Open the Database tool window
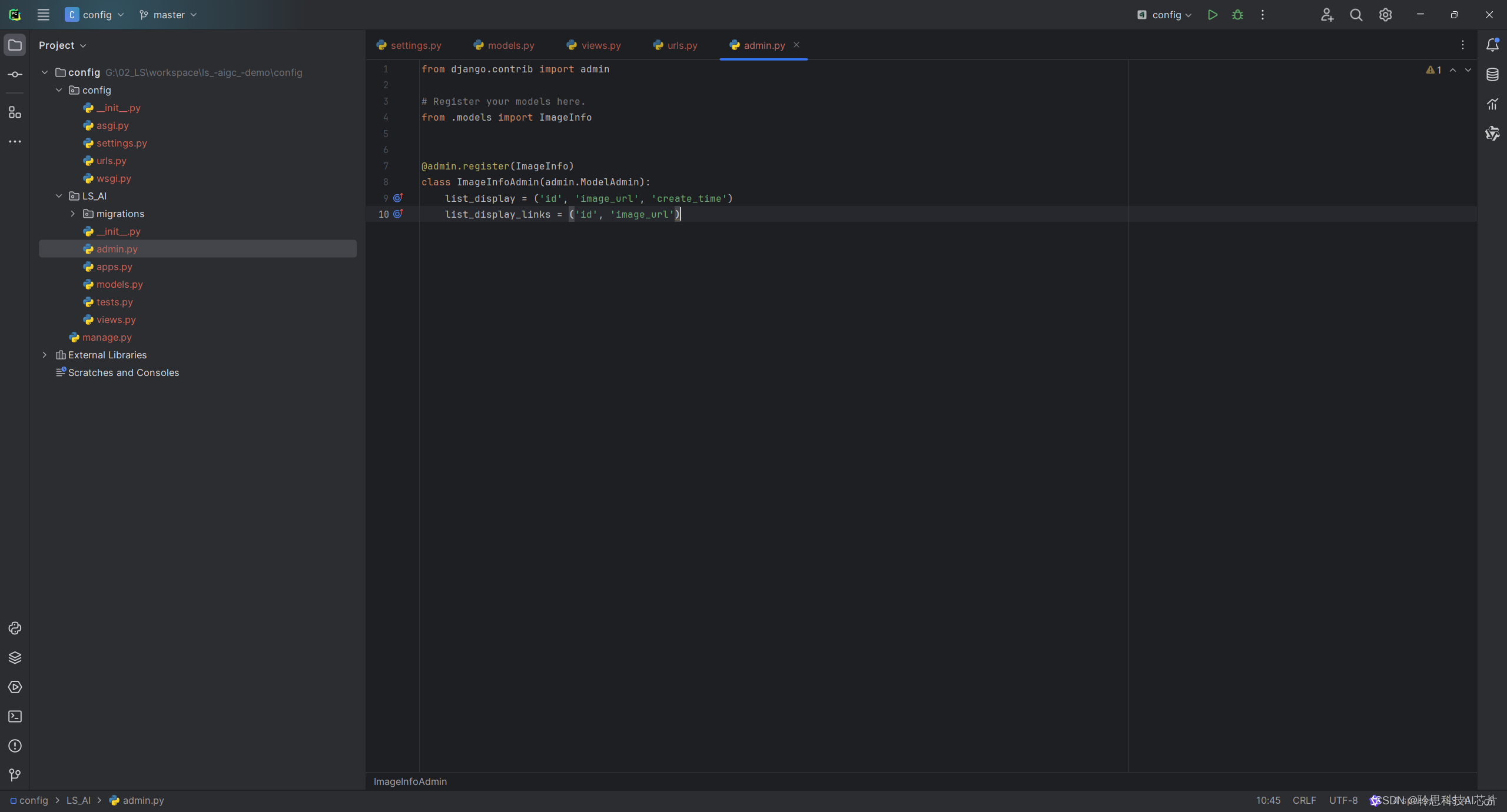The height and width of the screenshot is (812, 1507). [x=1492, y=75]
